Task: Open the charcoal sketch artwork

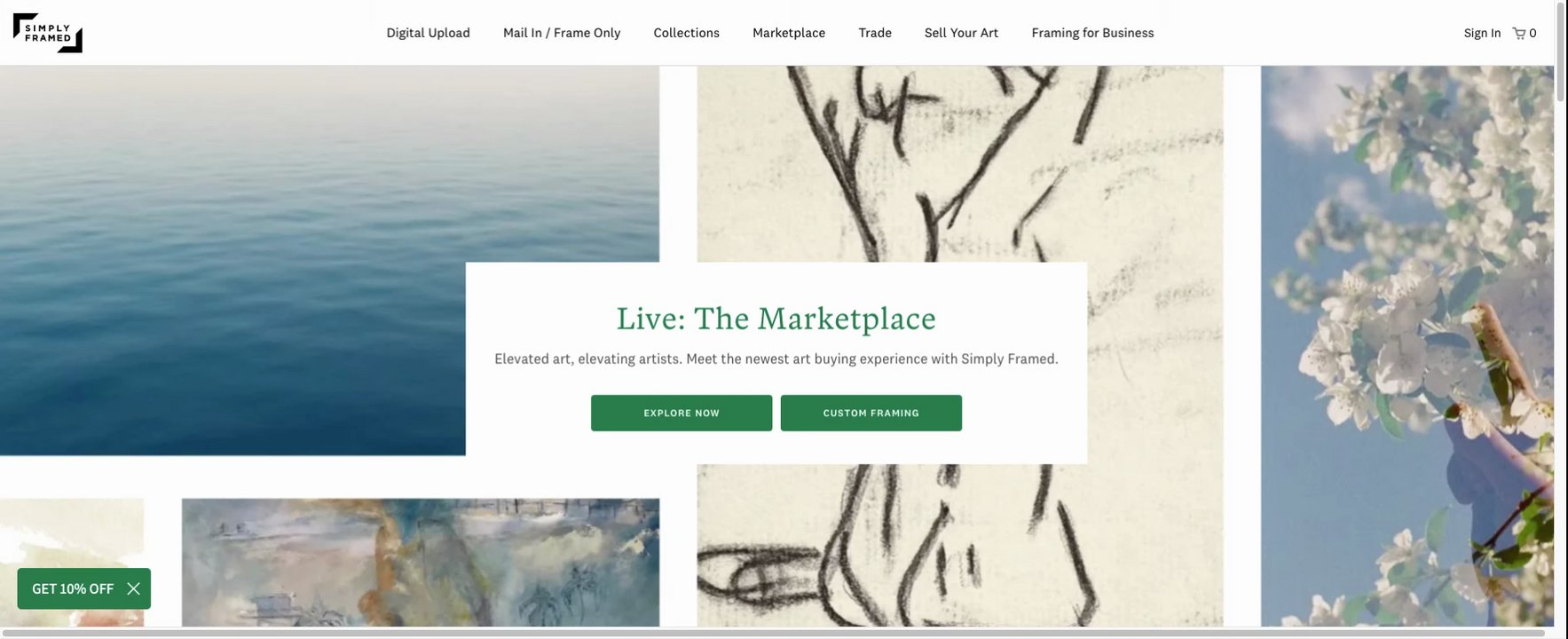Action: 960,160
